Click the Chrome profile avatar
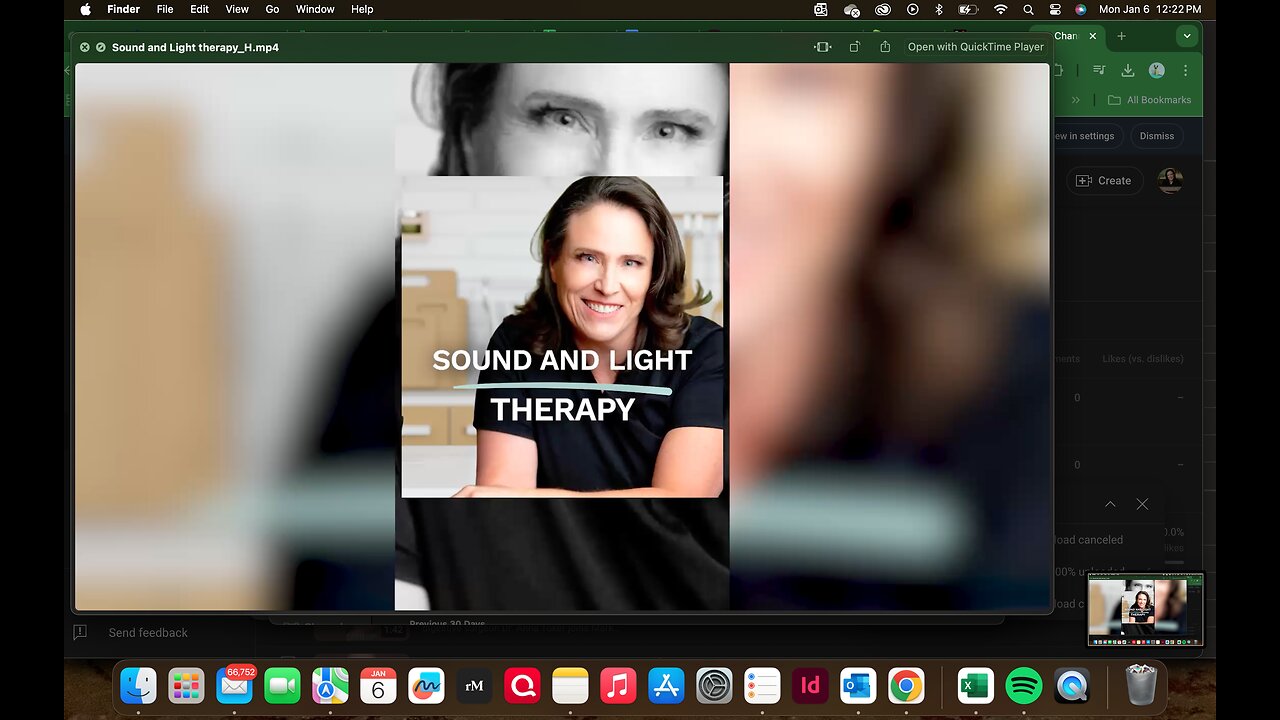 [1157, 70]
